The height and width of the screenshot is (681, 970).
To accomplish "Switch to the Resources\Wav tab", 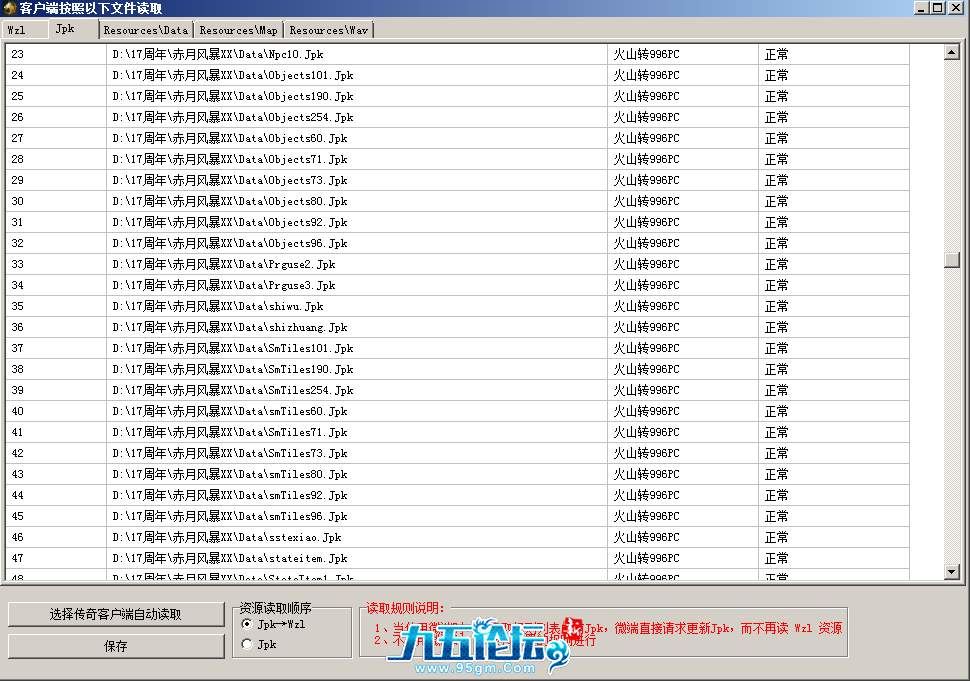I will pyautogui.click(x=329, y=31).
